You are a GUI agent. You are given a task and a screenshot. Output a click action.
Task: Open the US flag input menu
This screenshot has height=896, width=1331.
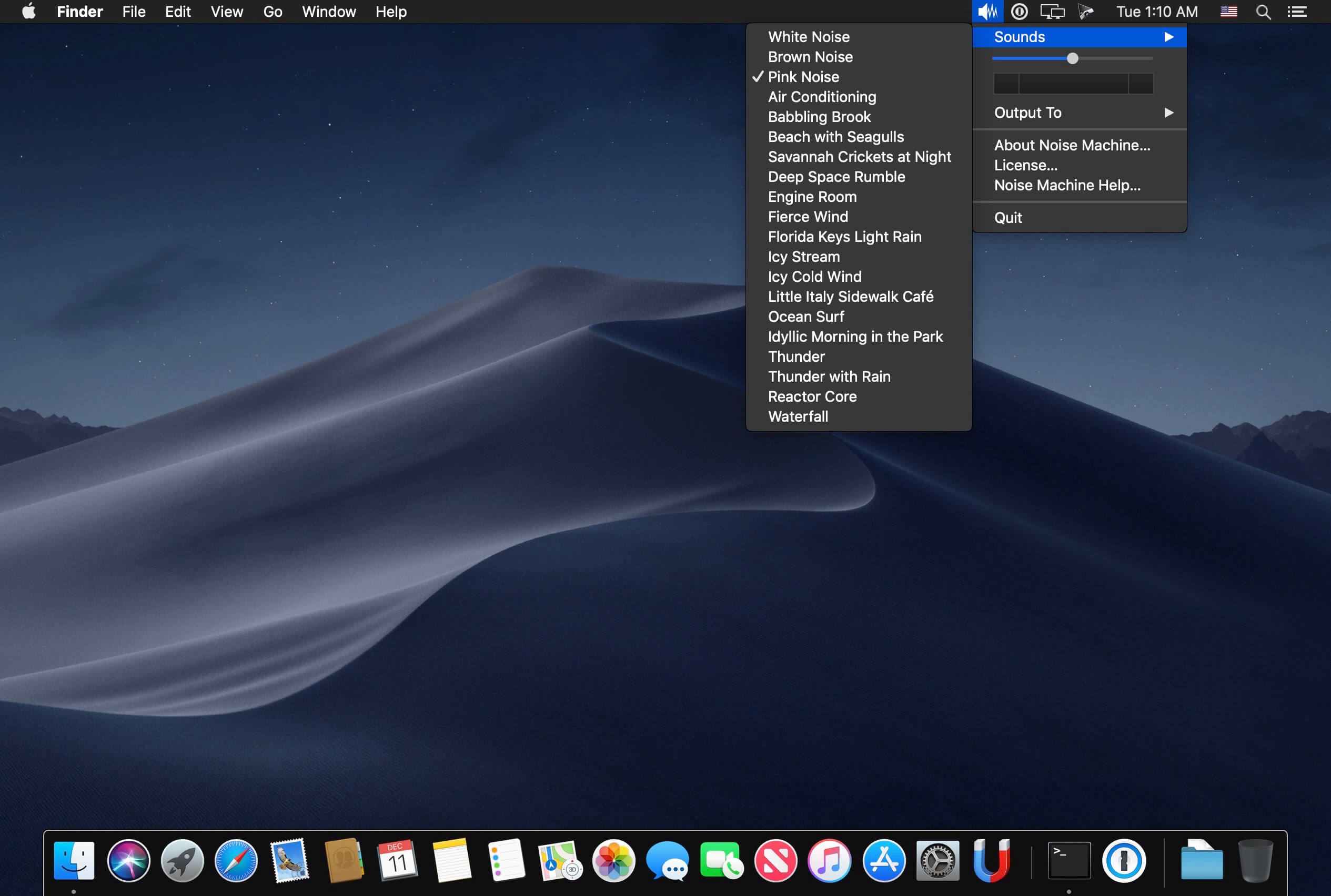(1228, 12)
